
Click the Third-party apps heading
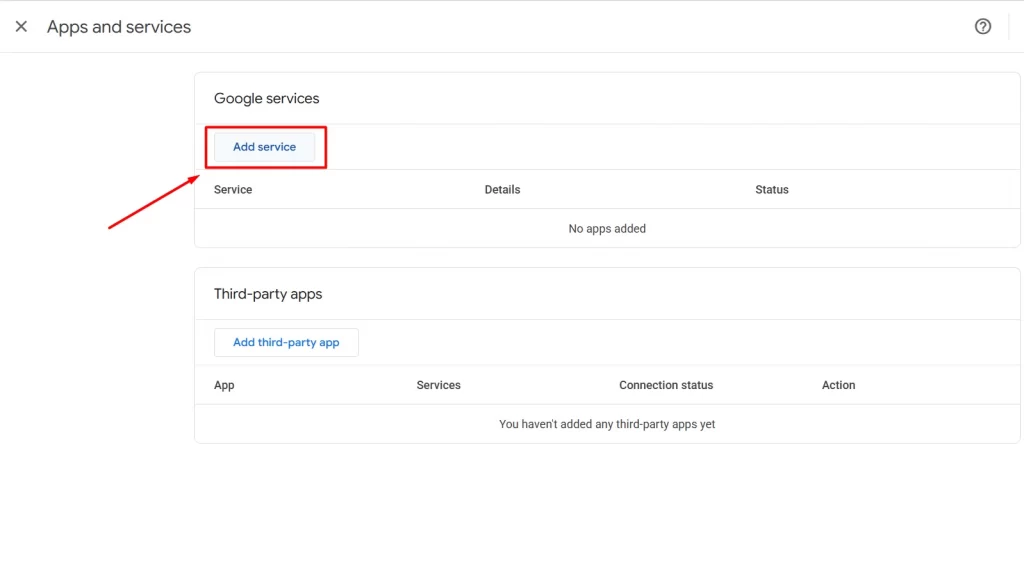(x=268, y=294)
